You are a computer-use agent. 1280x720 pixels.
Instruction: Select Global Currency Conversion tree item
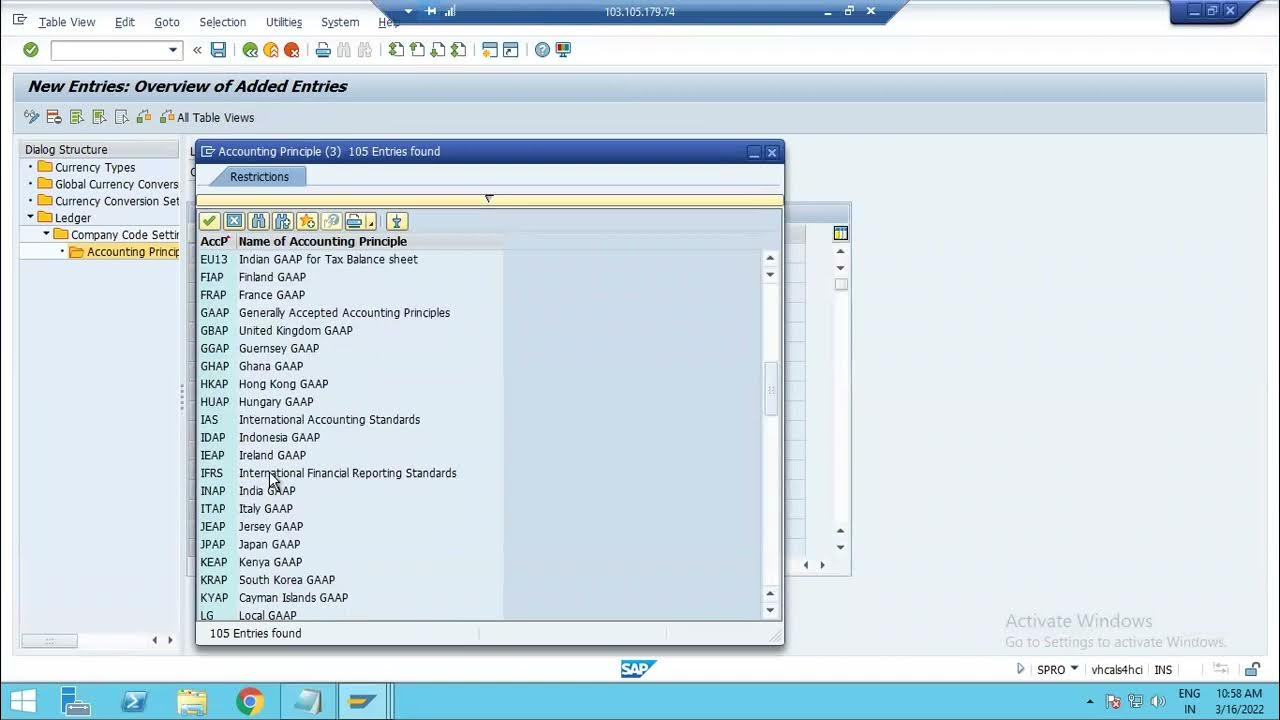coord(108,184)
